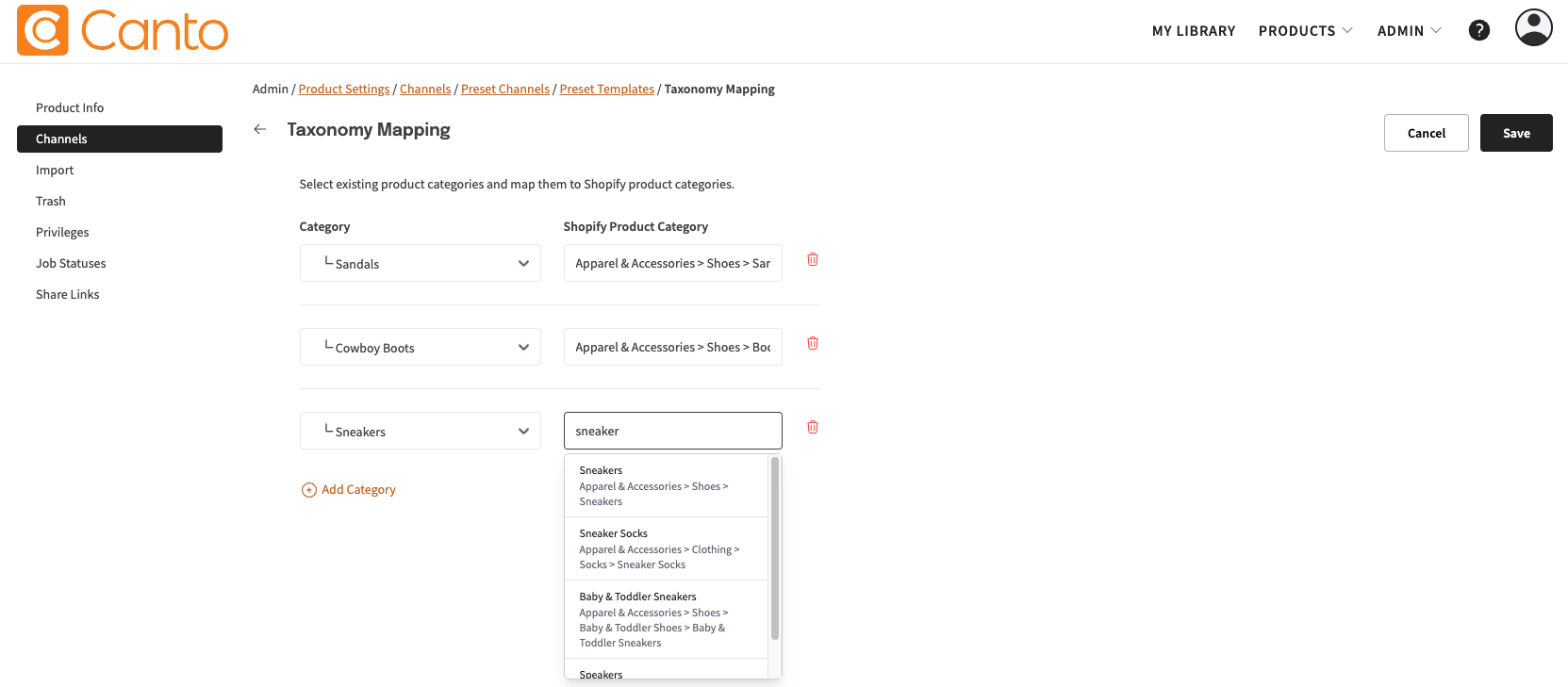This screenshot has width=1568, height=687.
Task: Open the Products menu
Action: pos(1306,31)
